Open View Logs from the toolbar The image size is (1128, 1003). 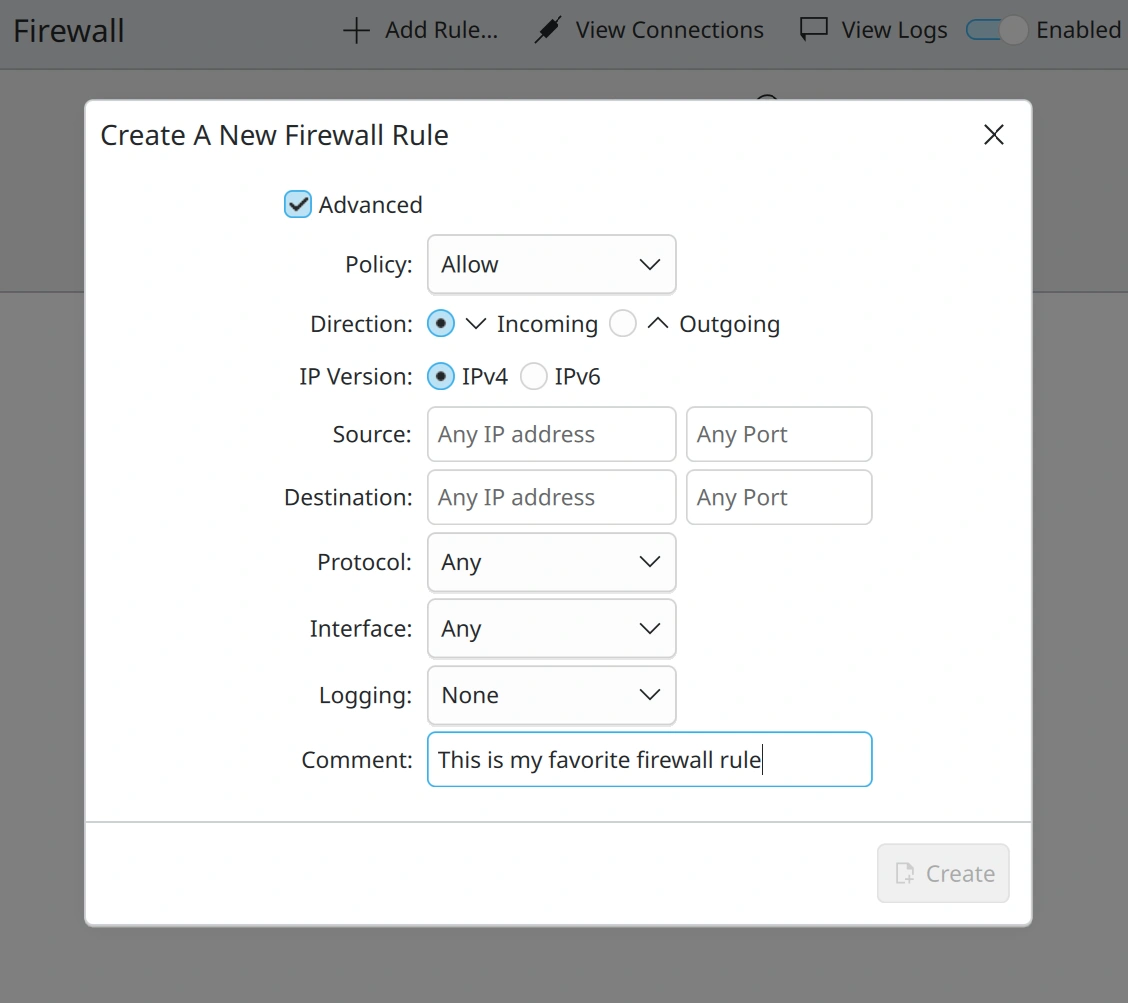click(x=873, y=30)
